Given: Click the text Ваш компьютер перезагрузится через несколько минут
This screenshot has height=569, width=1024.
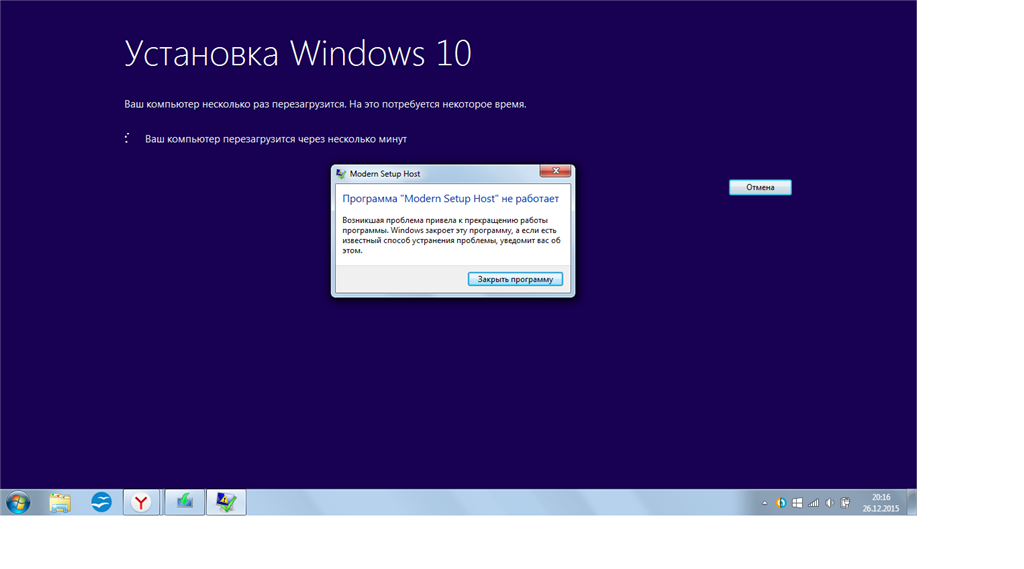Looking at the screenshot, I should [x=276, y=139].
